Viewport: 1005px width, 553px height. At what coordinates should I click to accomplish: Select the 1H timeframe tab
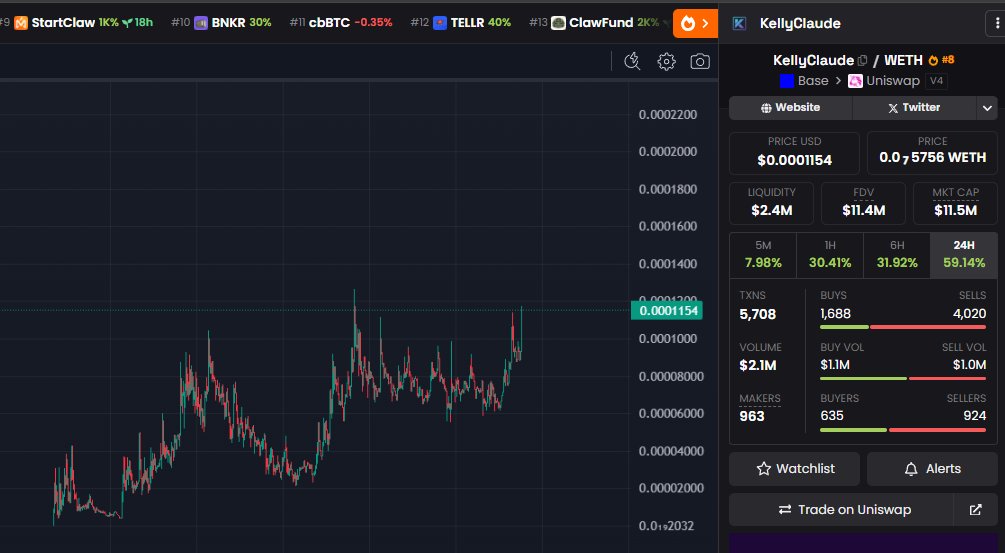pyautogui.click(x=830, y=254)
